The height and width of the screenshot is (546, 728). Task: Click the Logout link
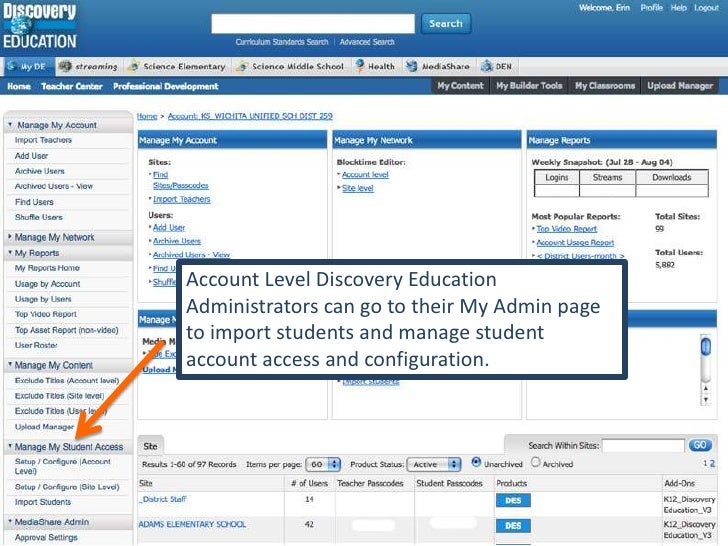coord(706,8)
